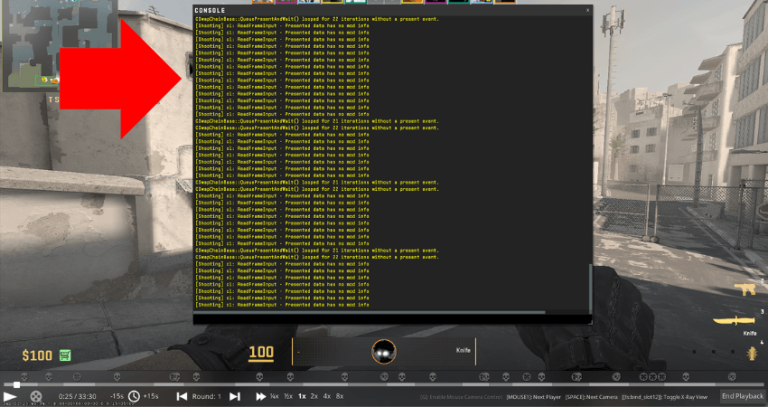The image size is (768, 407).
Task: Click the $100 money display
Action: click(x=37, y=355)
